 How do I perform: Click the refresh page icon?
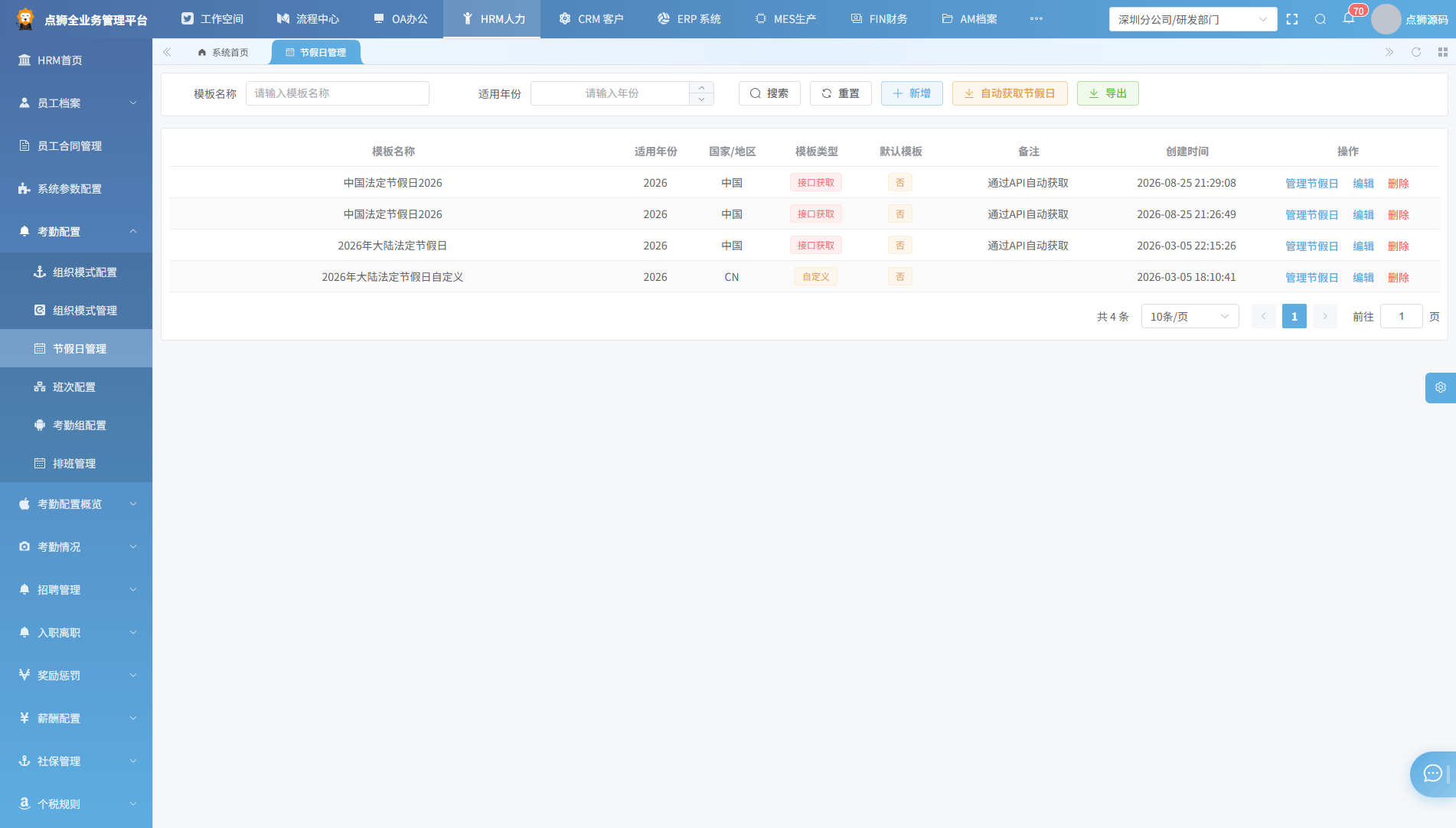pos(1416,52)
